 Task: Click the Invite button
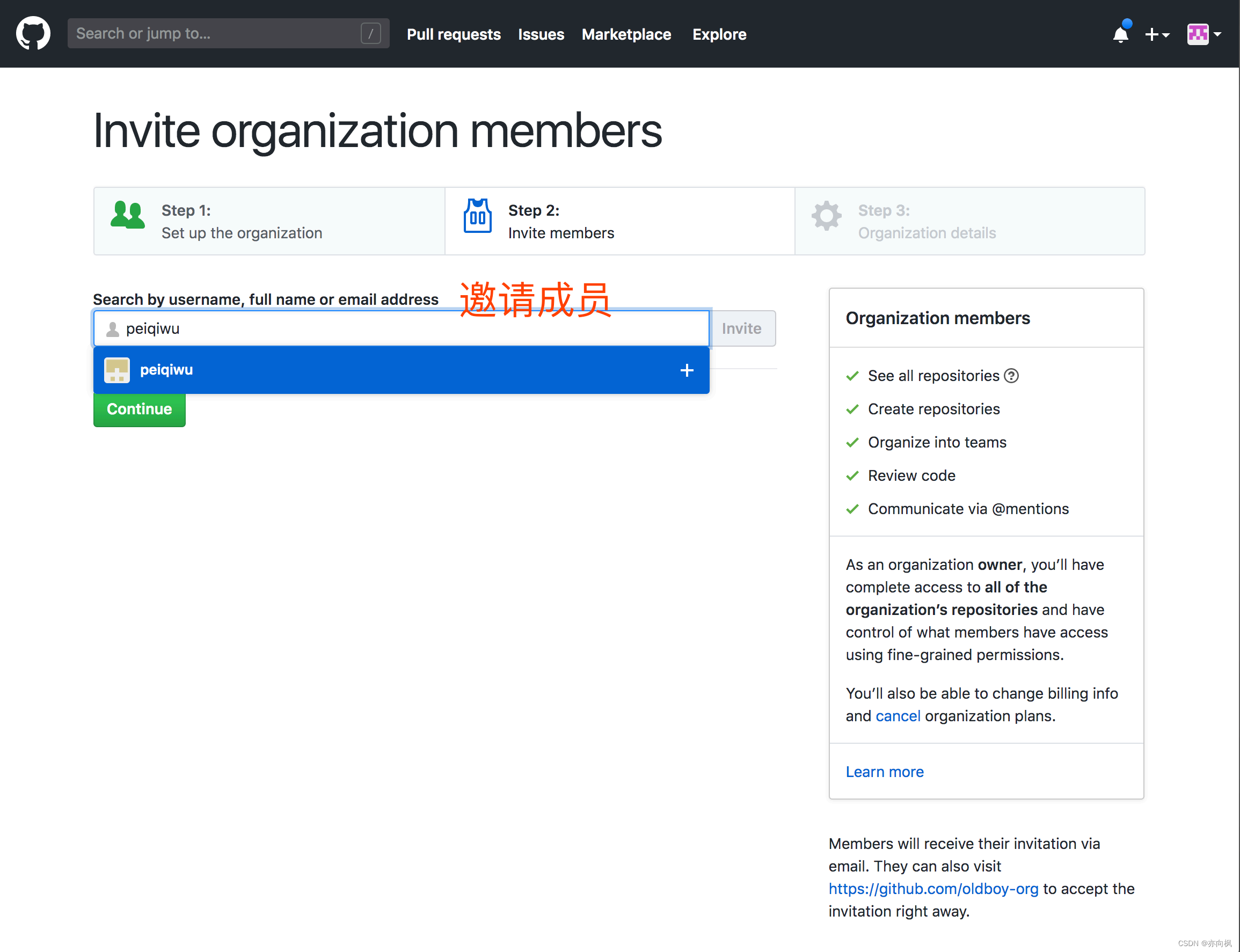[741, 328]
